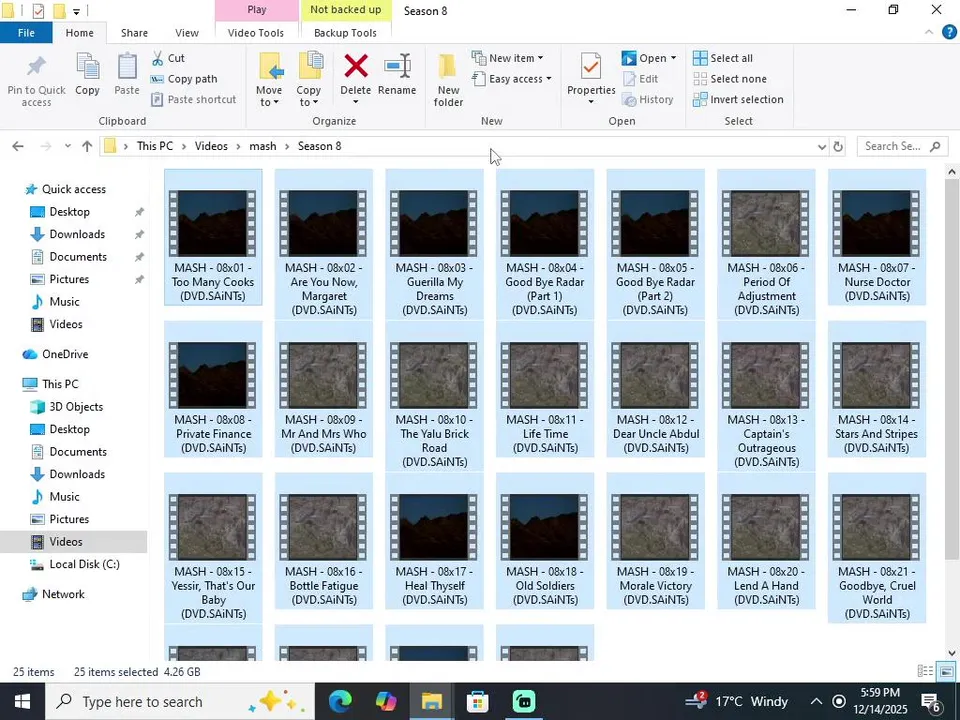Viewport: 960px width, 720px height.
Task: Click Videos in the address breadcrumb
Action: [x=211, y=146]
